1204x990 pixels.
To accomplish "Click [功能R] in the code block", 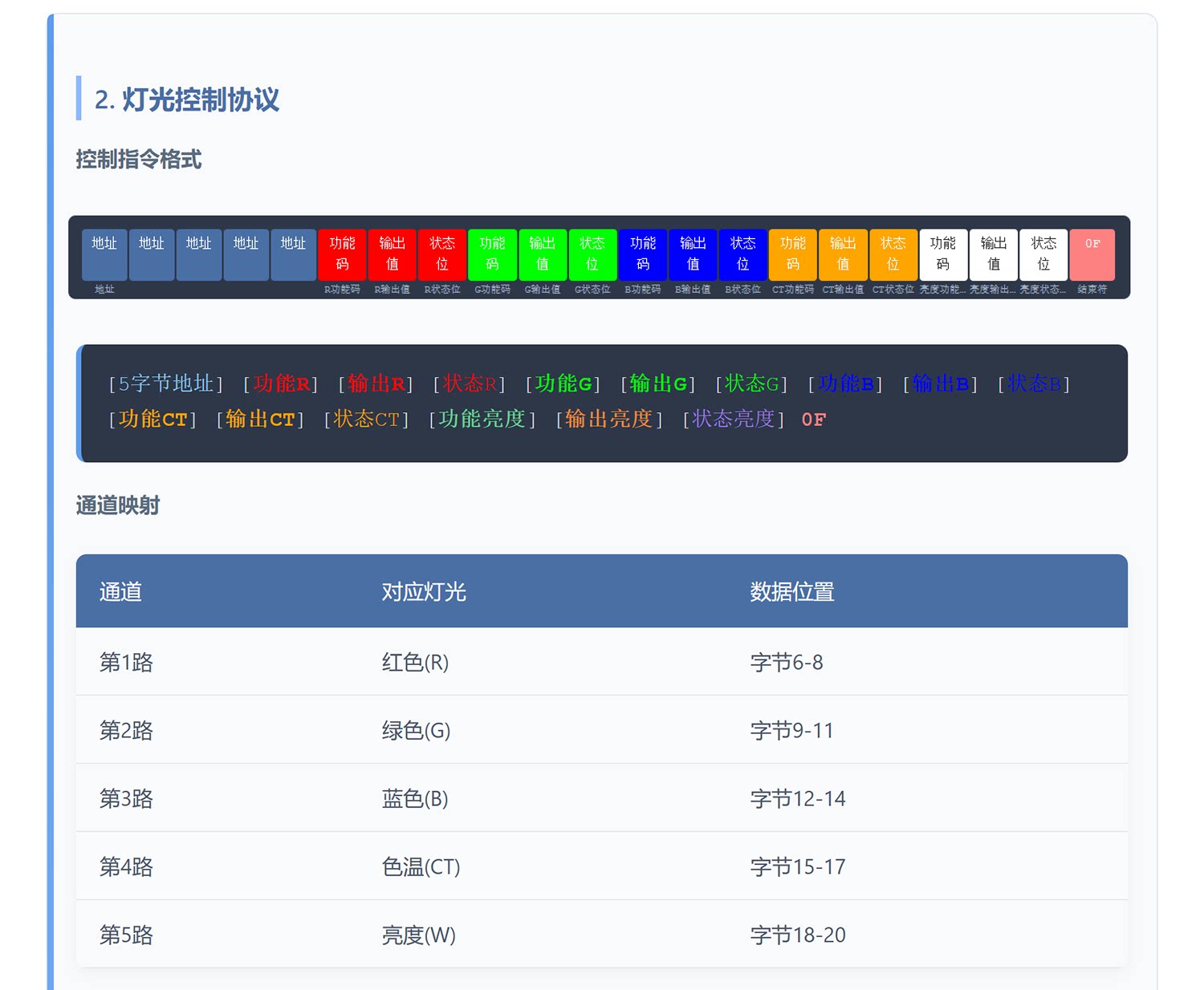I will point(281,384).
